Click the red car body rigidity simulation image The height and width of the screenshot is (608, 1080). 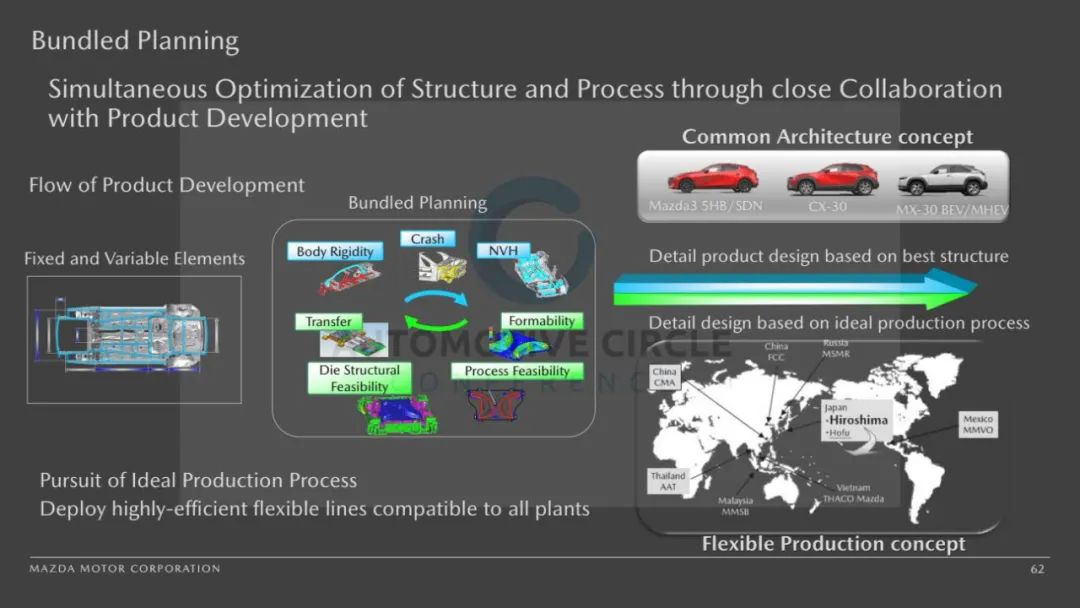pos(349,279)
